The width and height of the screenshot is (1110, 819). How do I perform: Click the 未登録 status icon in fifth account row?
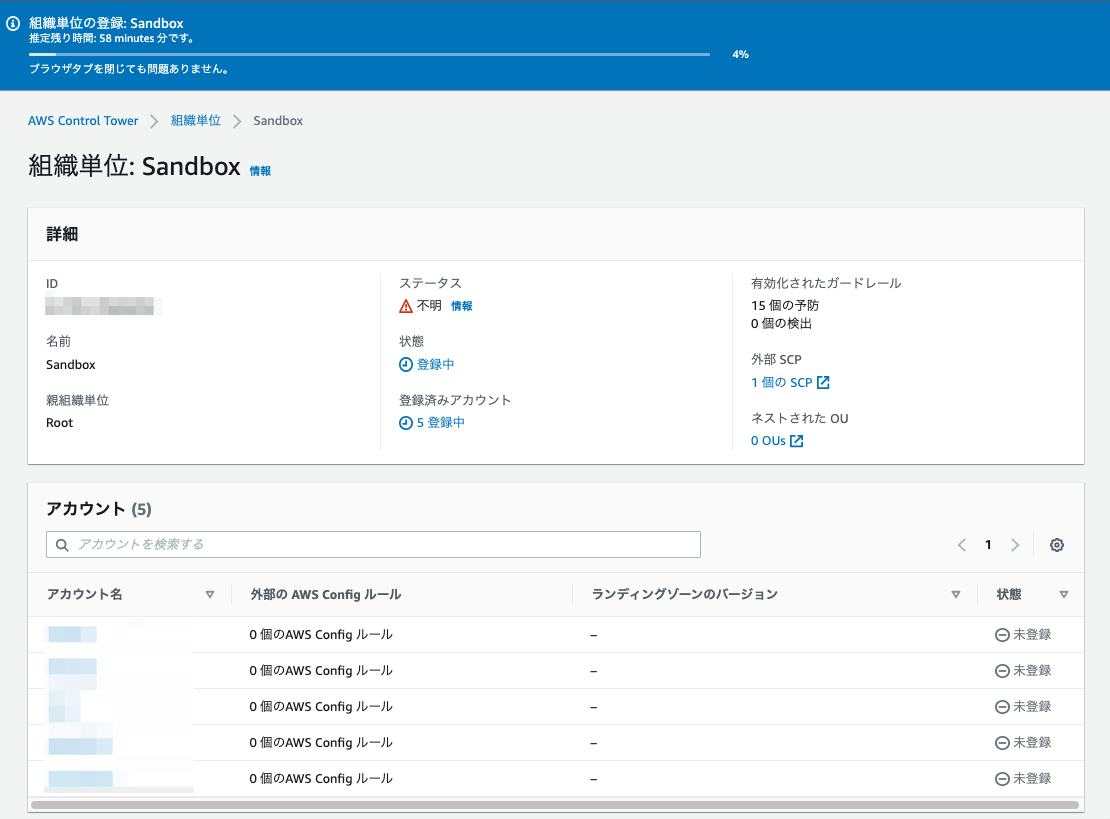click(x=1002, y=779)
